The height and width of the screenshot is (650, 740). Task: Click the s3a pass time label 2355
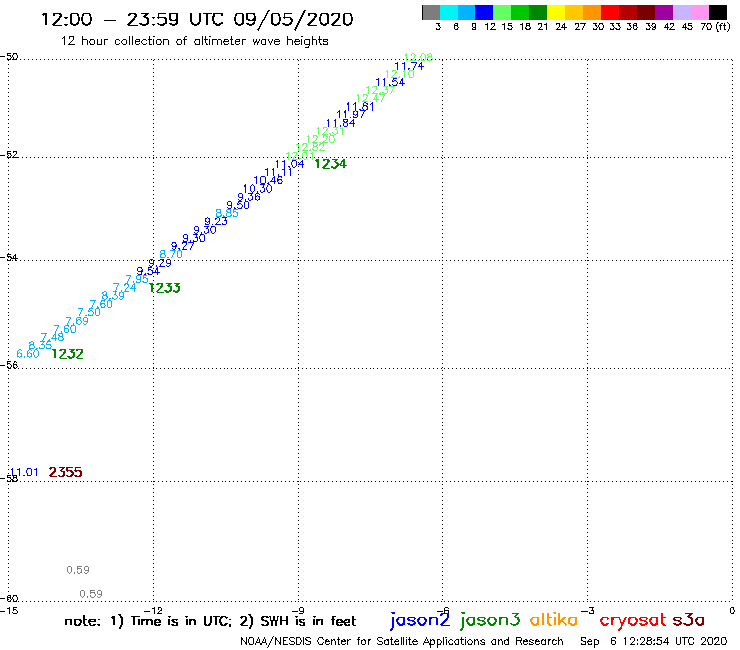click(65, 472)
